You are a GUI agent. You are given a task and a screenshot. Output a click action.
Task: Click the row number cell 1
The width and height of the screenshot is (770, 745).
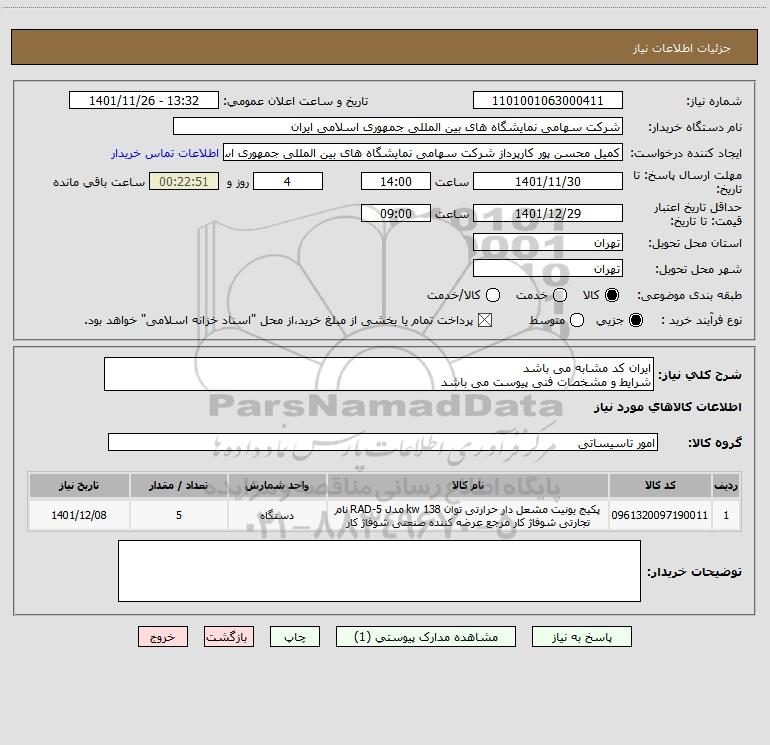click(x=726, y=515)
